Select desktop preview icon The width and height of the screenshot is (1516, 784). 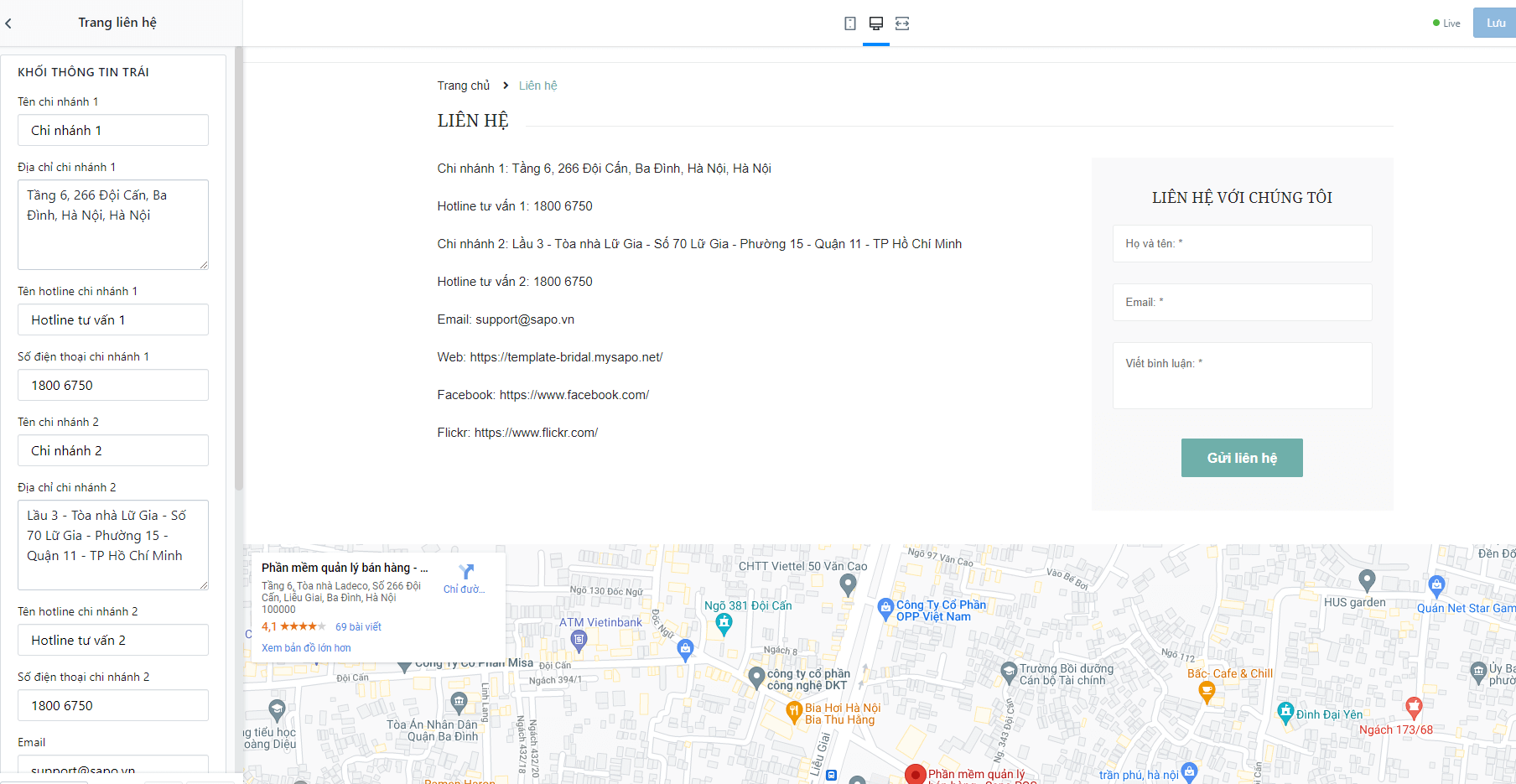tap(876, 23)
